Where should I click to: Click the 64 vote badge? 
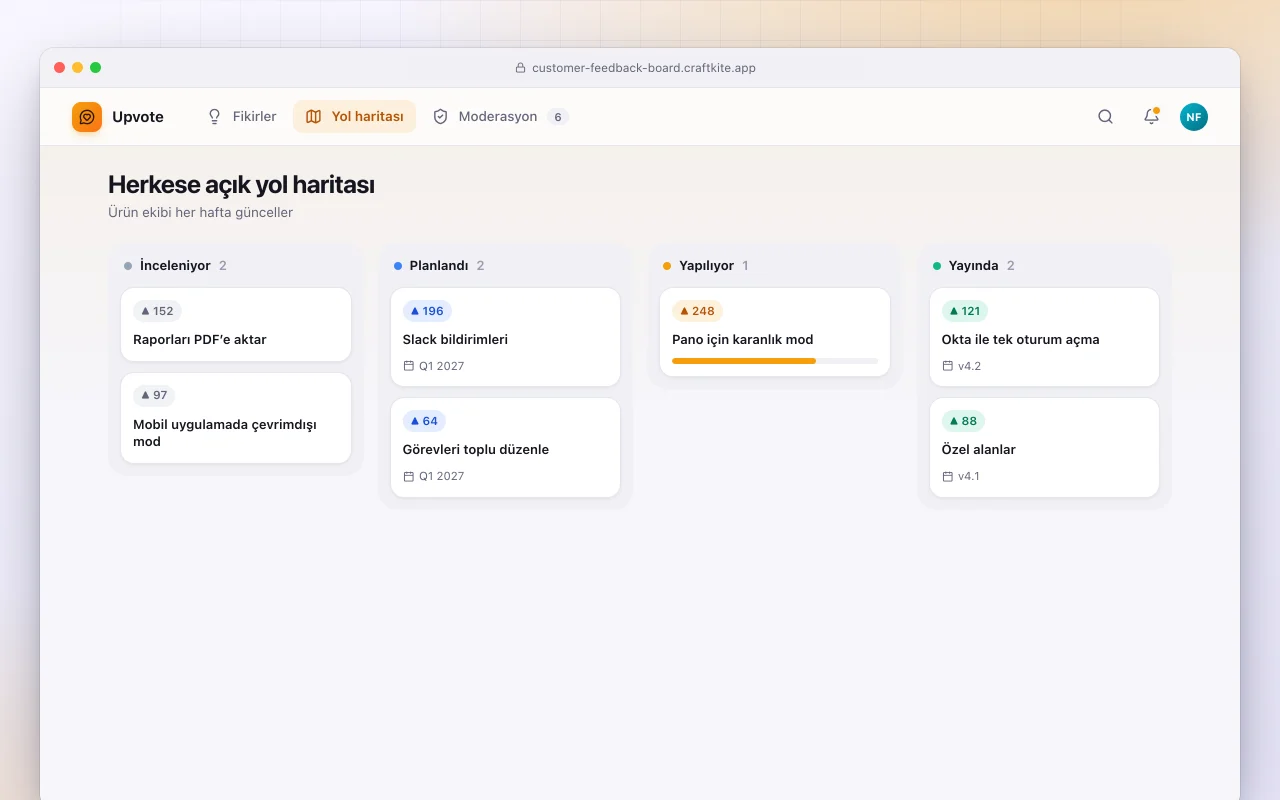pos(424,421)
